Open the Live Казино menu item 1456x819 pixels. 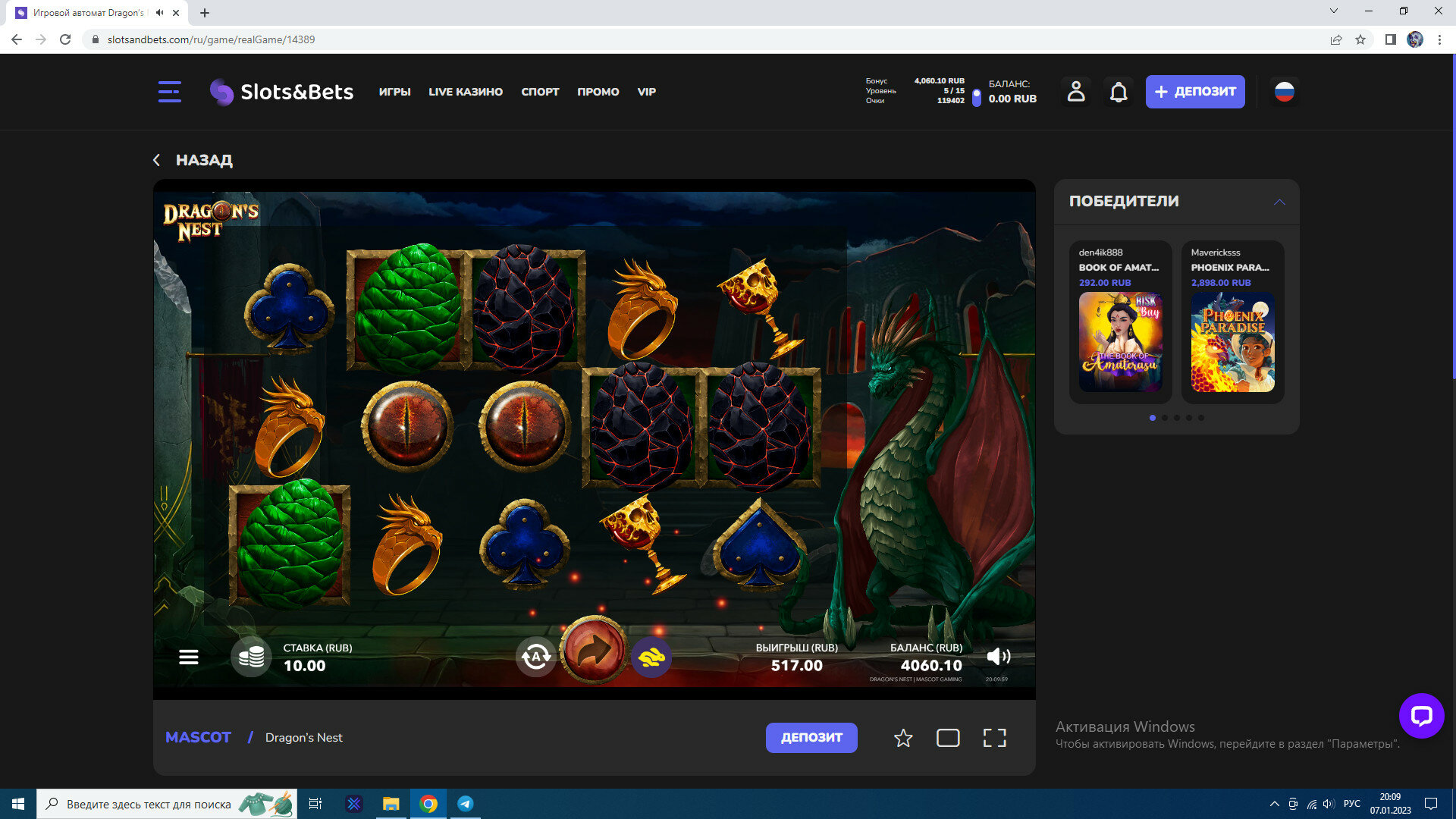tap(465, 92)
